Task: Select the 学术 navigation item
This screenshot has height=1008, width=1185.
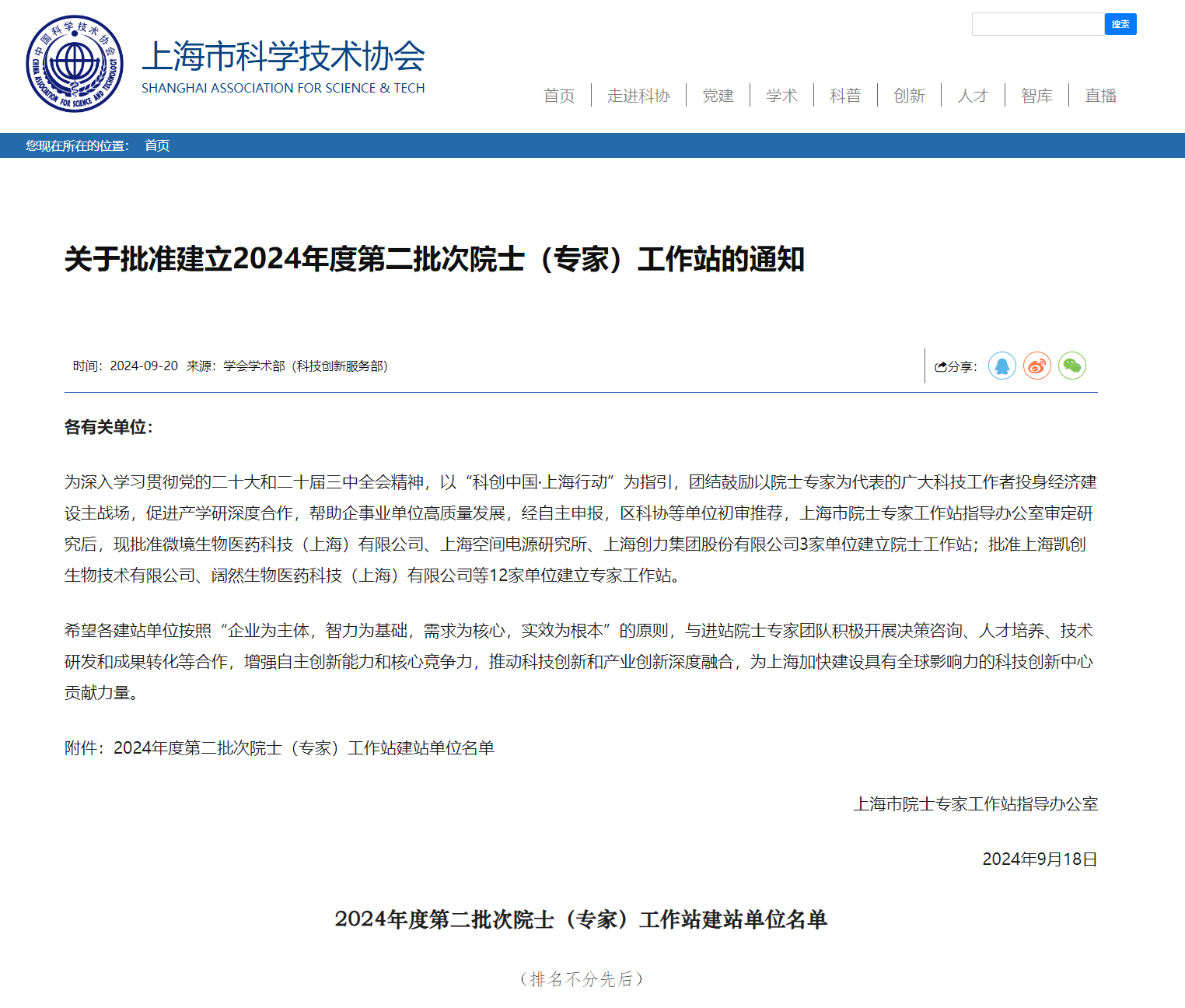Action: [x=781, y=96]
